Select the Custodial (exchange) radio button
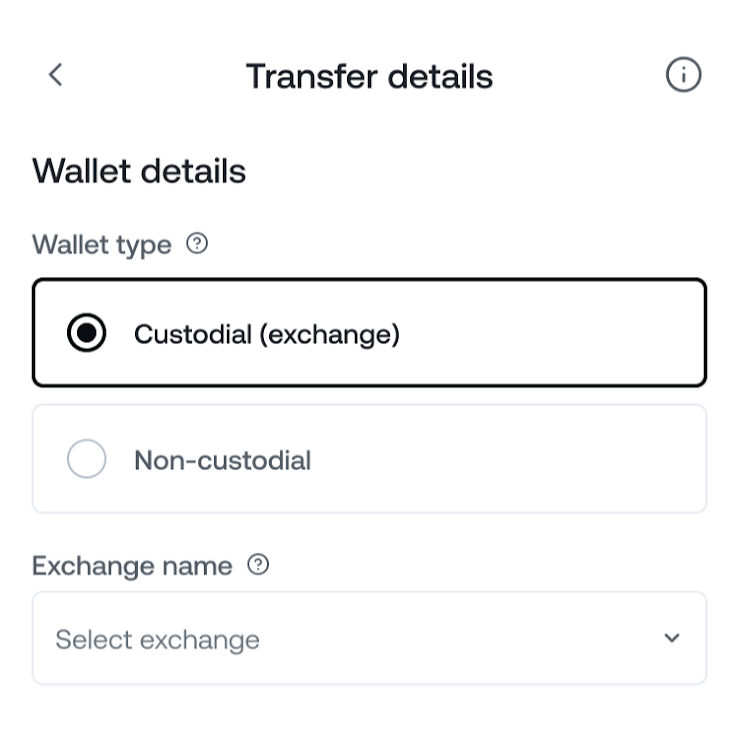 pyautogui.click(x=87, y=333)
